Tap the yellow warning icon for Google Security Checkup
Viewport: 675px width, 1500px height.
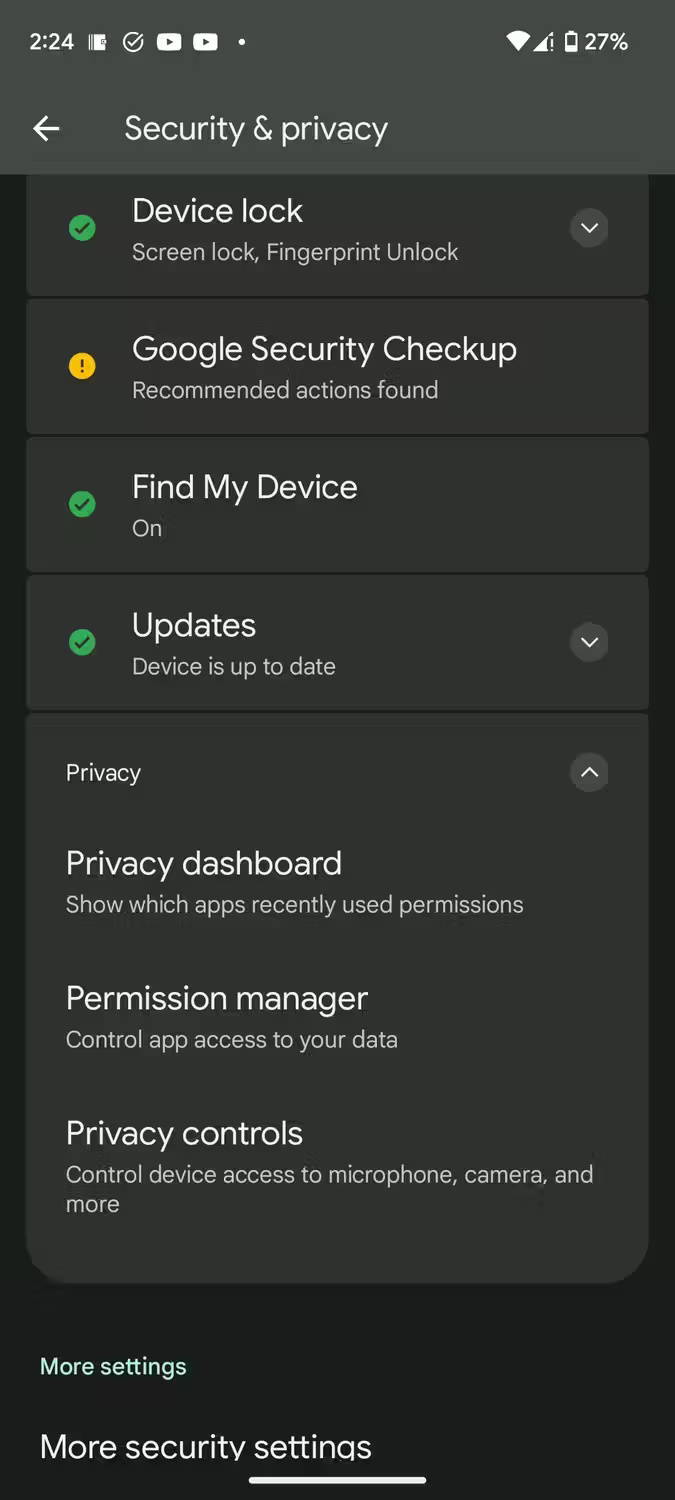pos(82,366)
